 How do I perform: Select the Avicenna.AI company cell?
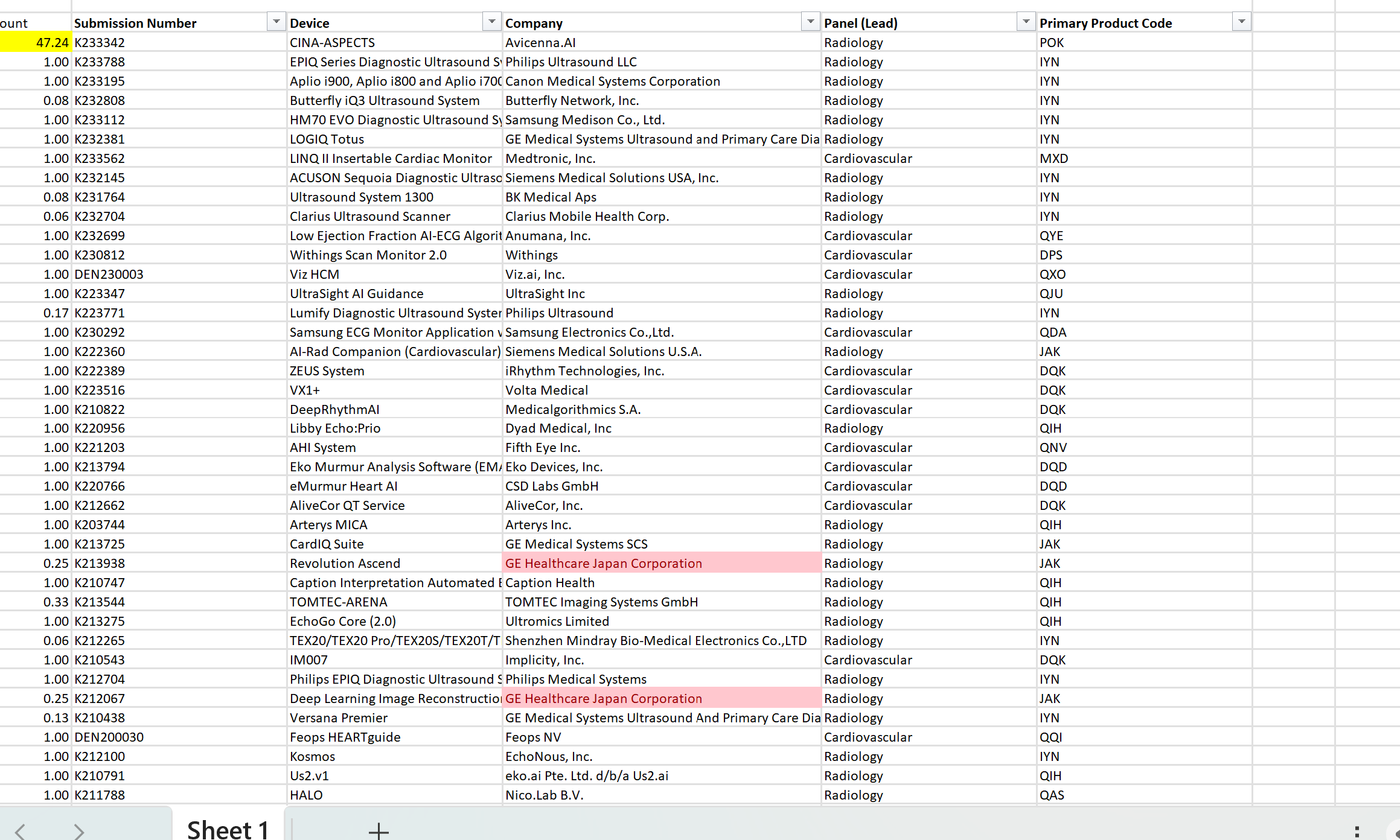(x=662, y=42)
